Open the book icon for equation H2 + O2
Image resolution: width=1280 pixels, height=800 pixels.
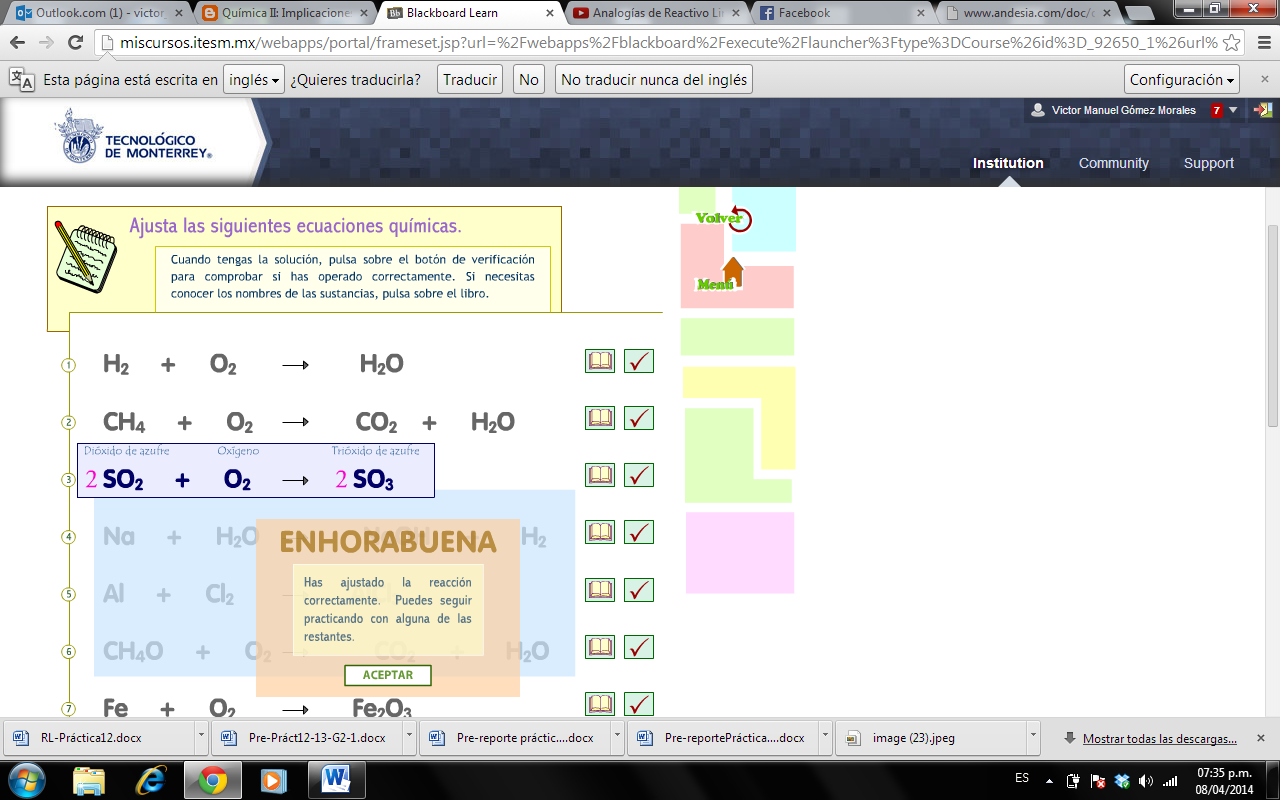[600, 361]
